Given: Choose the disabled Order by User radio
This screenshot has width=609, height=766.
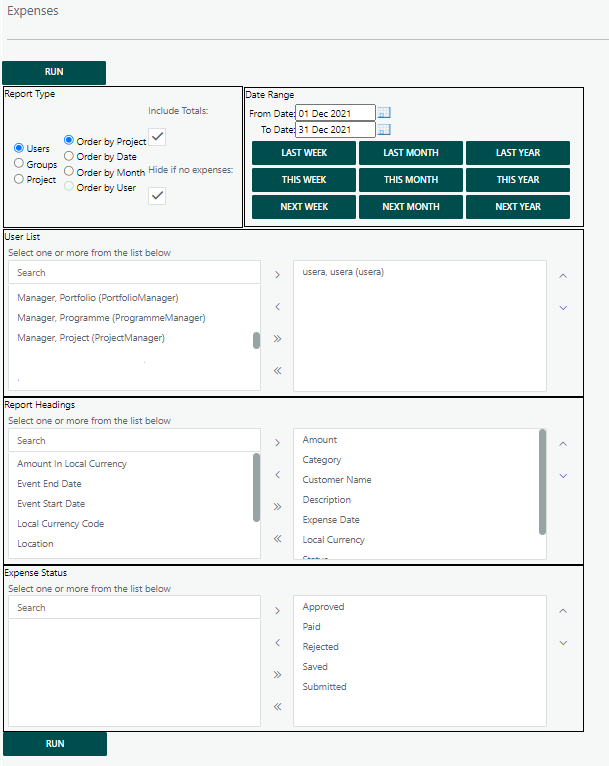Looking at the screenshot, I should pyautogui.click(x=69, y=186).
